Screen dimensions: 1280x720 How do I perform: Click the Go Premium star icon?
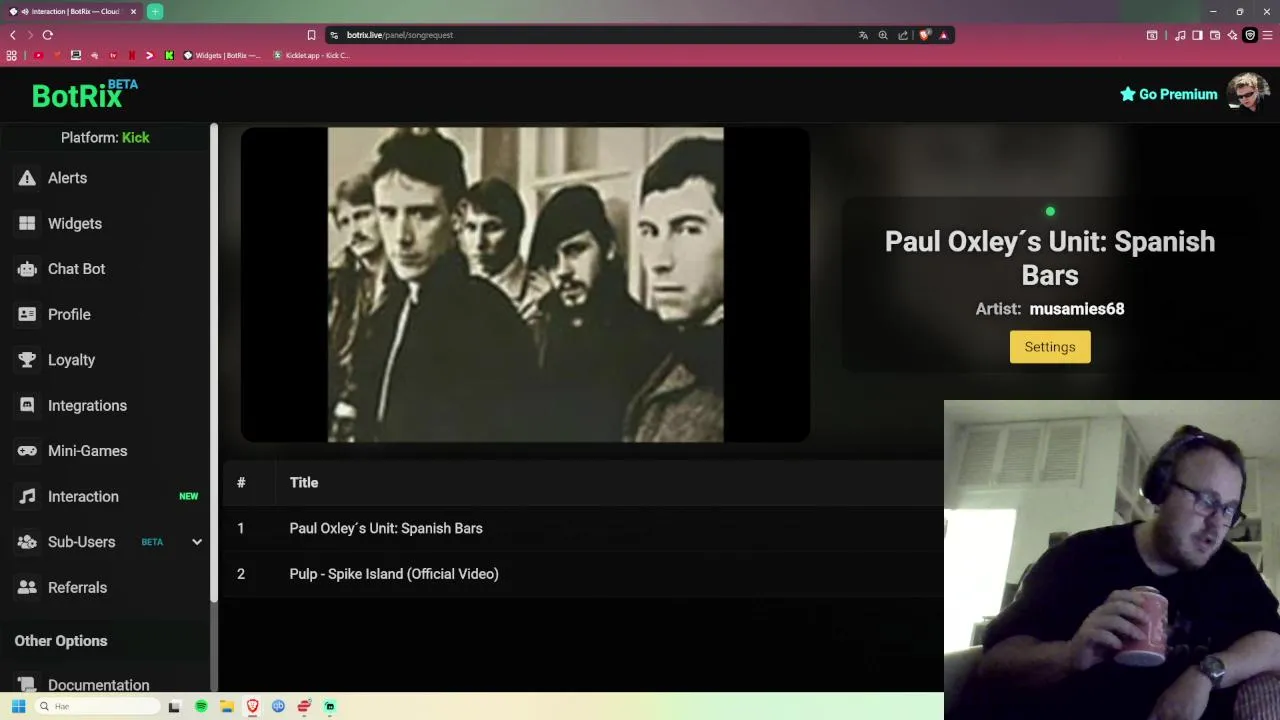1128,94
